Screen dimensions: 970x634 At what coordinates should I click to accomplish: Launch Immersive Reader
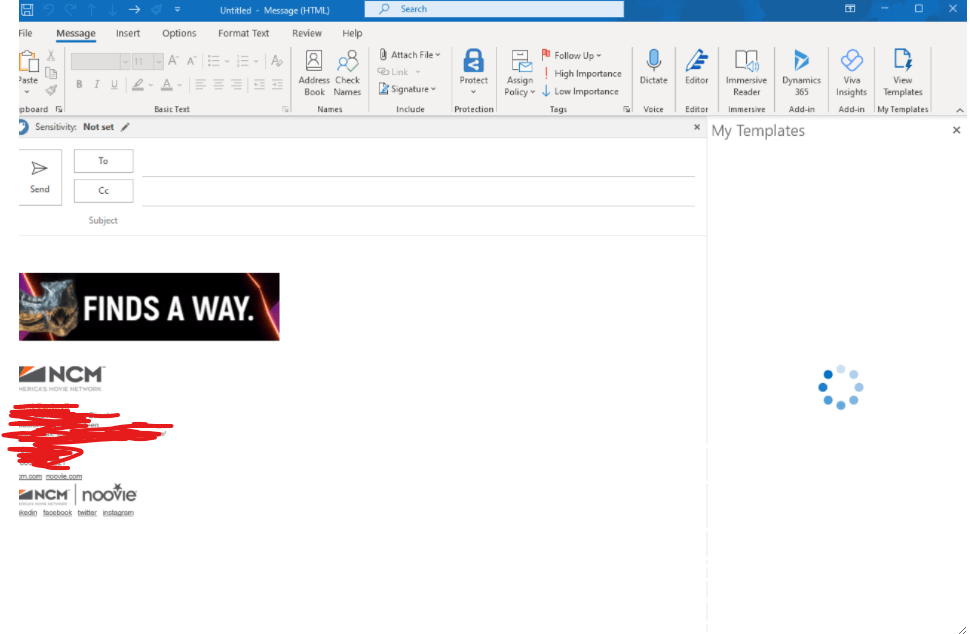coord(746,73)
